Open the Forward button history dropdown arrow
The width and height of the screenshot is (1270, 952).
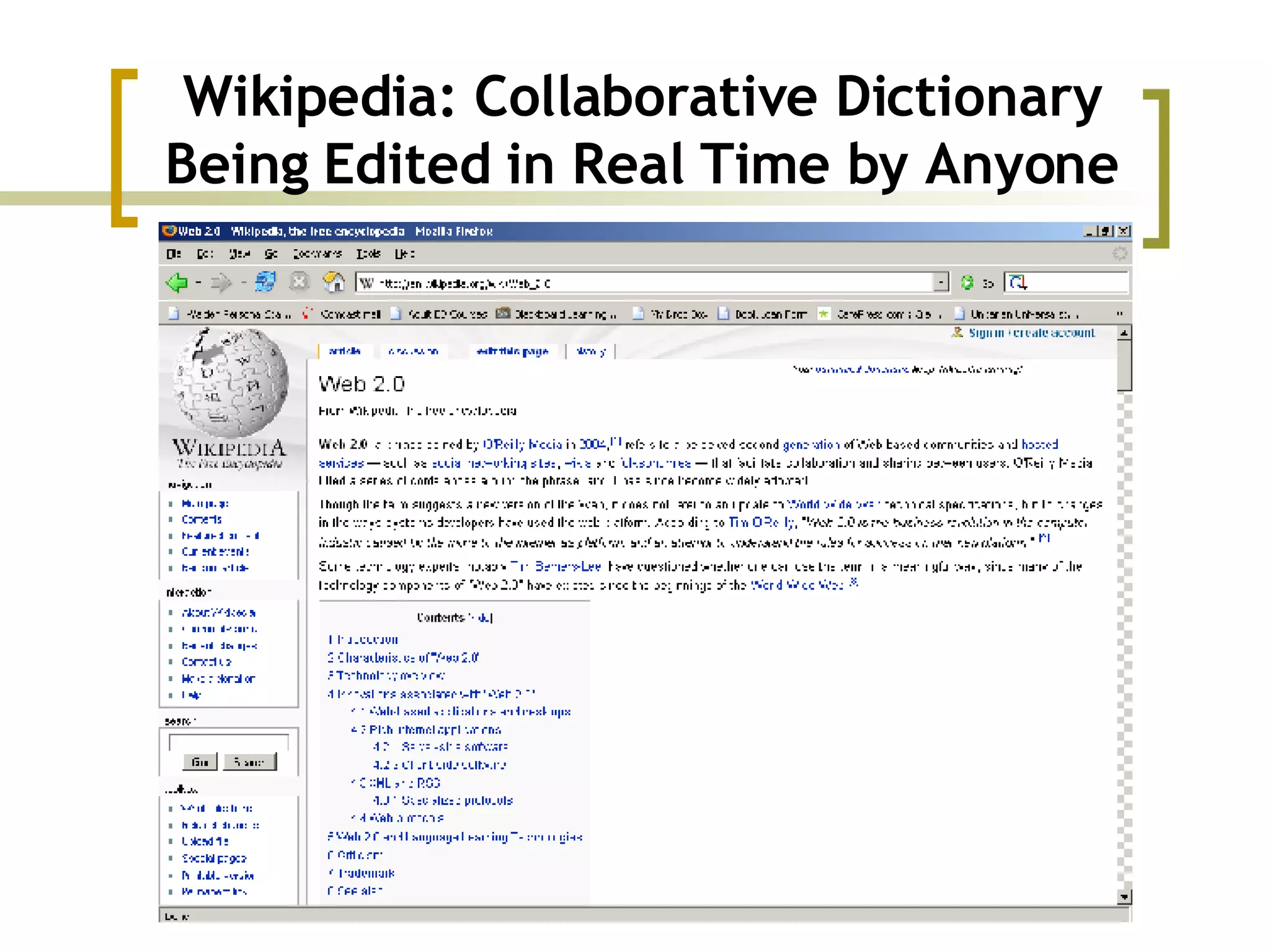coord(244,283)
